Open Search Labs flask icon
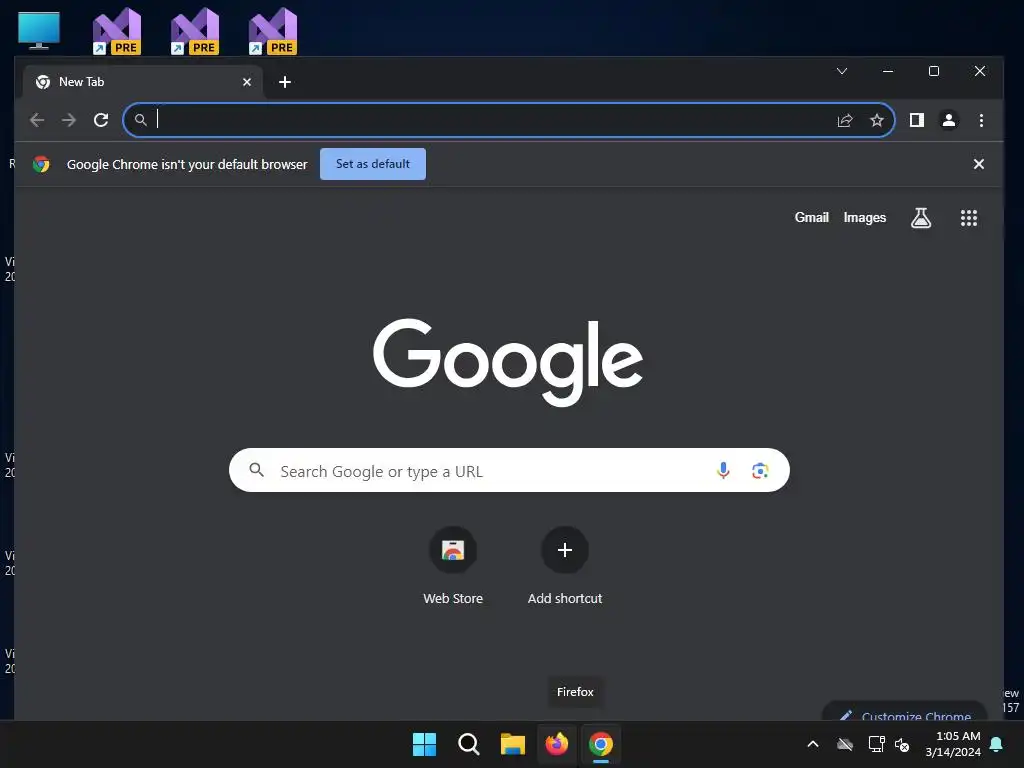This screenshot has height=768, width=1024. 921,218
